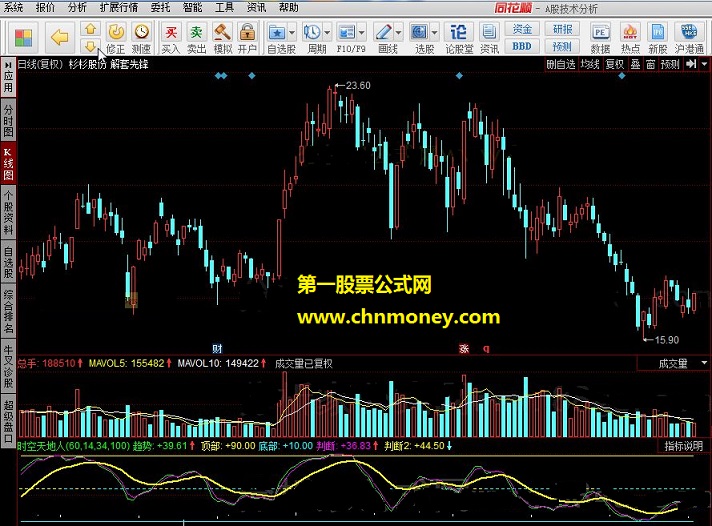712x526 pixels.
Task: Toggle the 均线 moving average button
Action: coord(590,65)
